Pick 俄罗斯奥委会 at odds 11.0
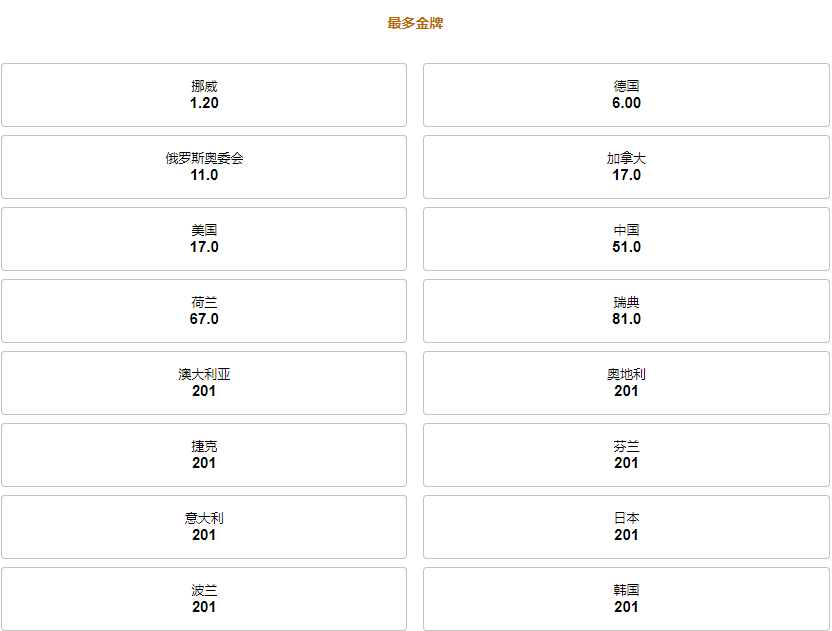 [205, 167]
